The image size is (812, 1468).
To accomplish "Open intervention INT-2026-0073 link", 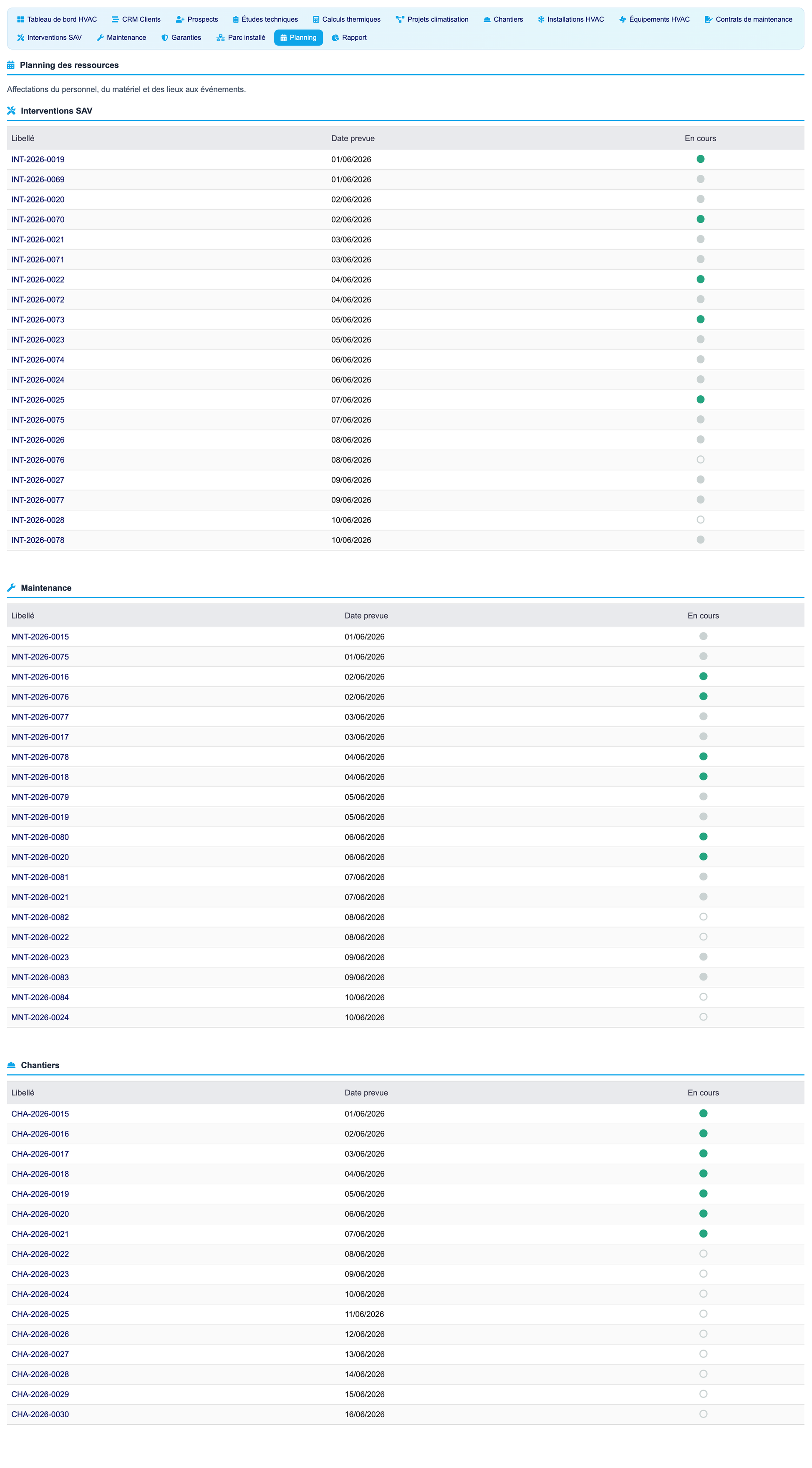I will pyautogui.click(x=38, y=320).
